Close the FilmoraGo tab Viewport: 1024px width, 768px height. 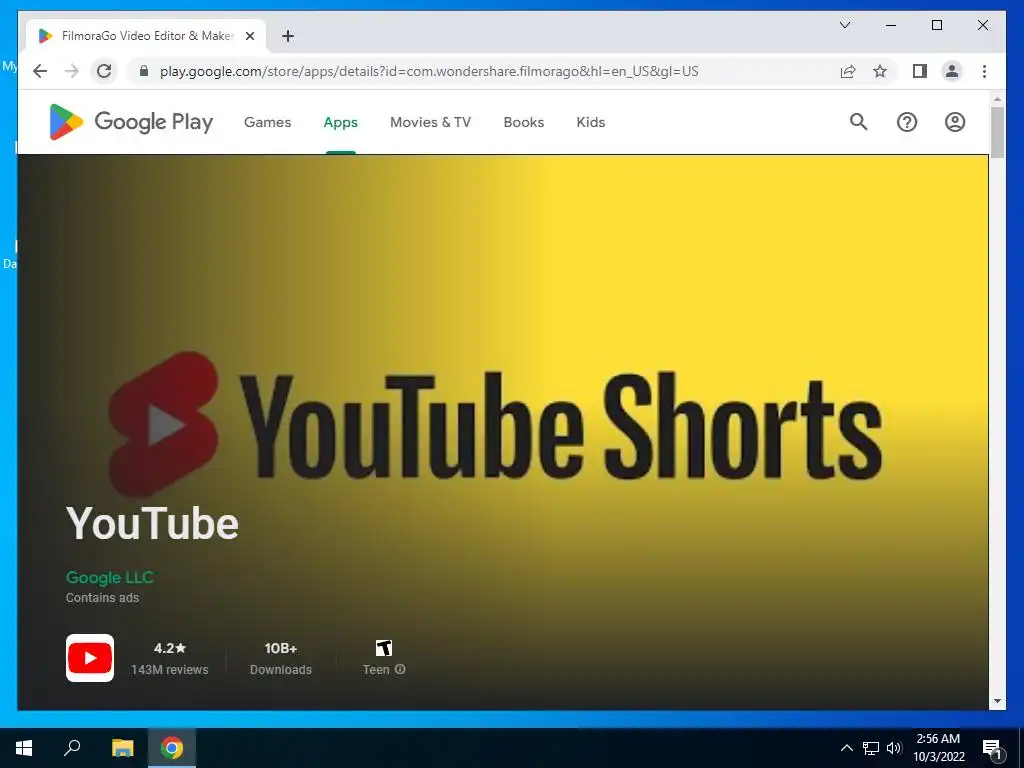[x=249, y=36]
